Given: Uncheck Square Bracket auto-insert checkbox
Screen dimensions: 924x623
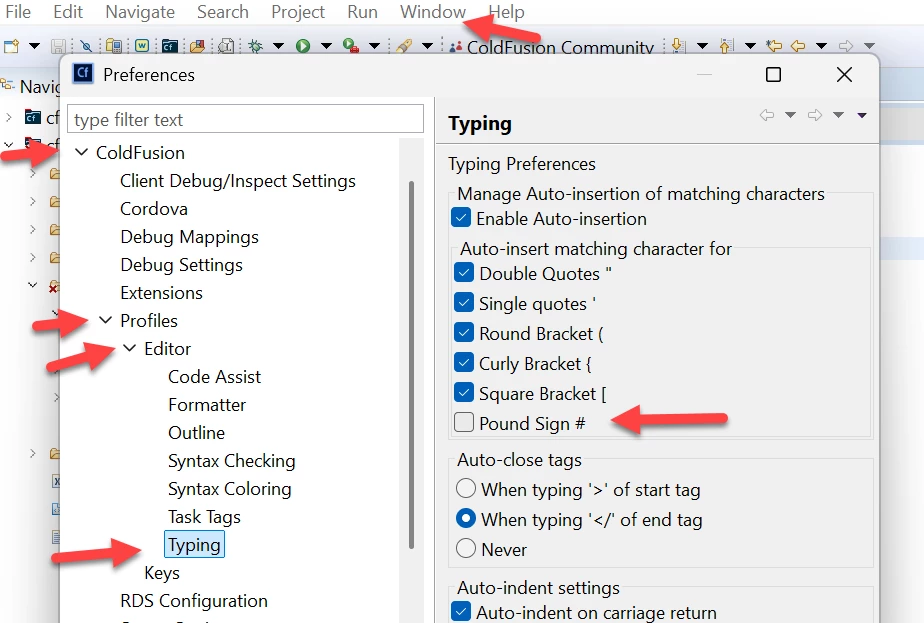Looking at the screenshot, I should 464,393.
